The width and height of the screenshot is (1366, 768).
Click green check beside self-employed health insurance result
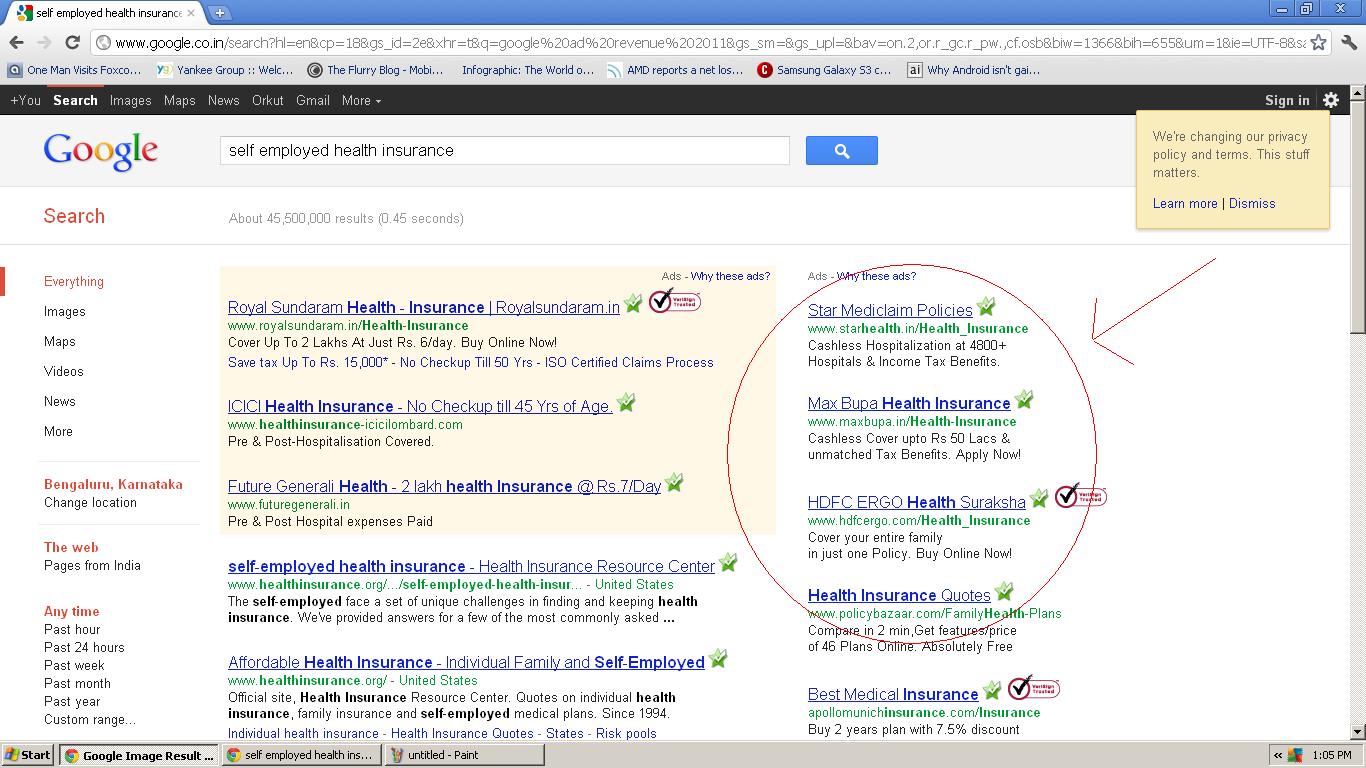click(728, 562)
